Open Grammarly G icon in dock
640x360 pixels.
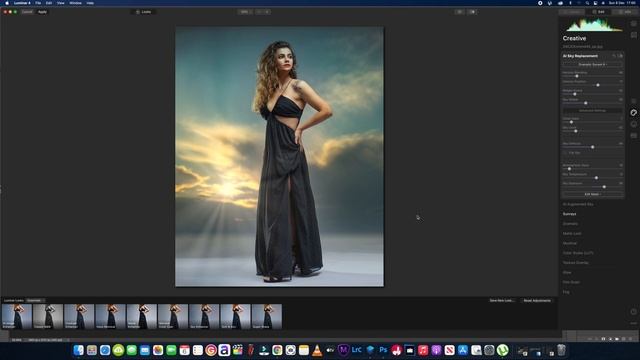[x=211, y=350]
